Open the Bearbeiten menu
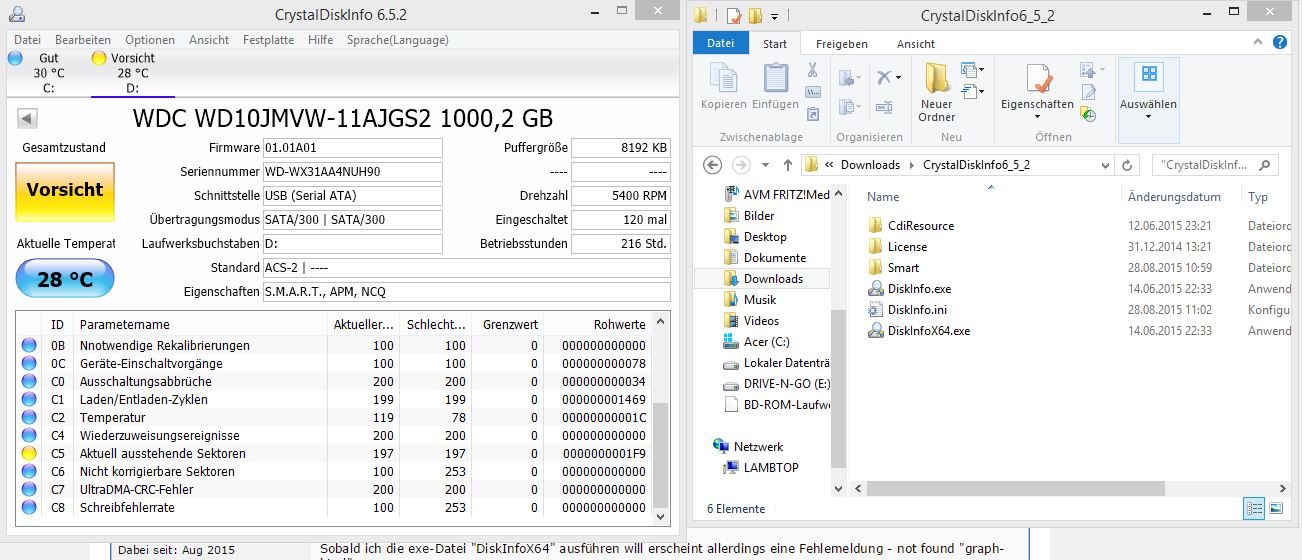 83,40
